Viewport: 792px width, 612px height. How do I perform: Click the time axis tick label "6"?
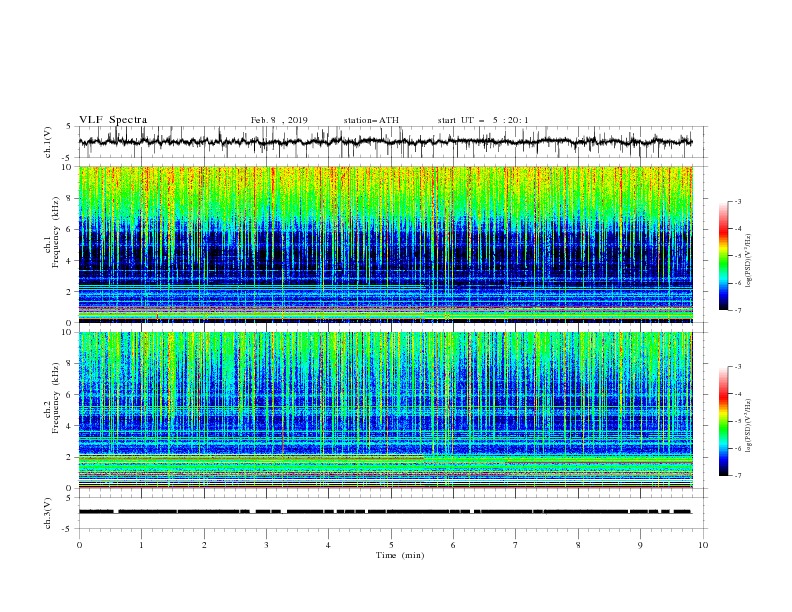[453, 545]
